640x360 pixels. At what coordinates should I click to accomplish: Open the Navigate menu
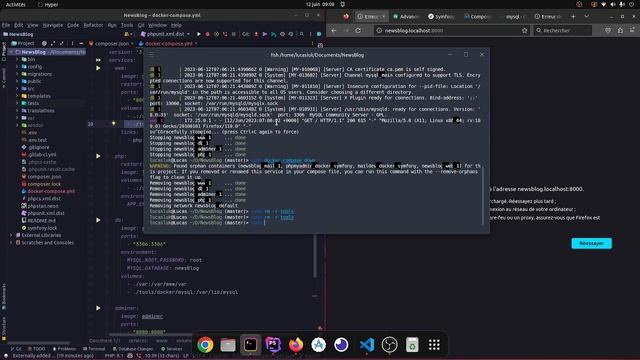coord(53,25)
